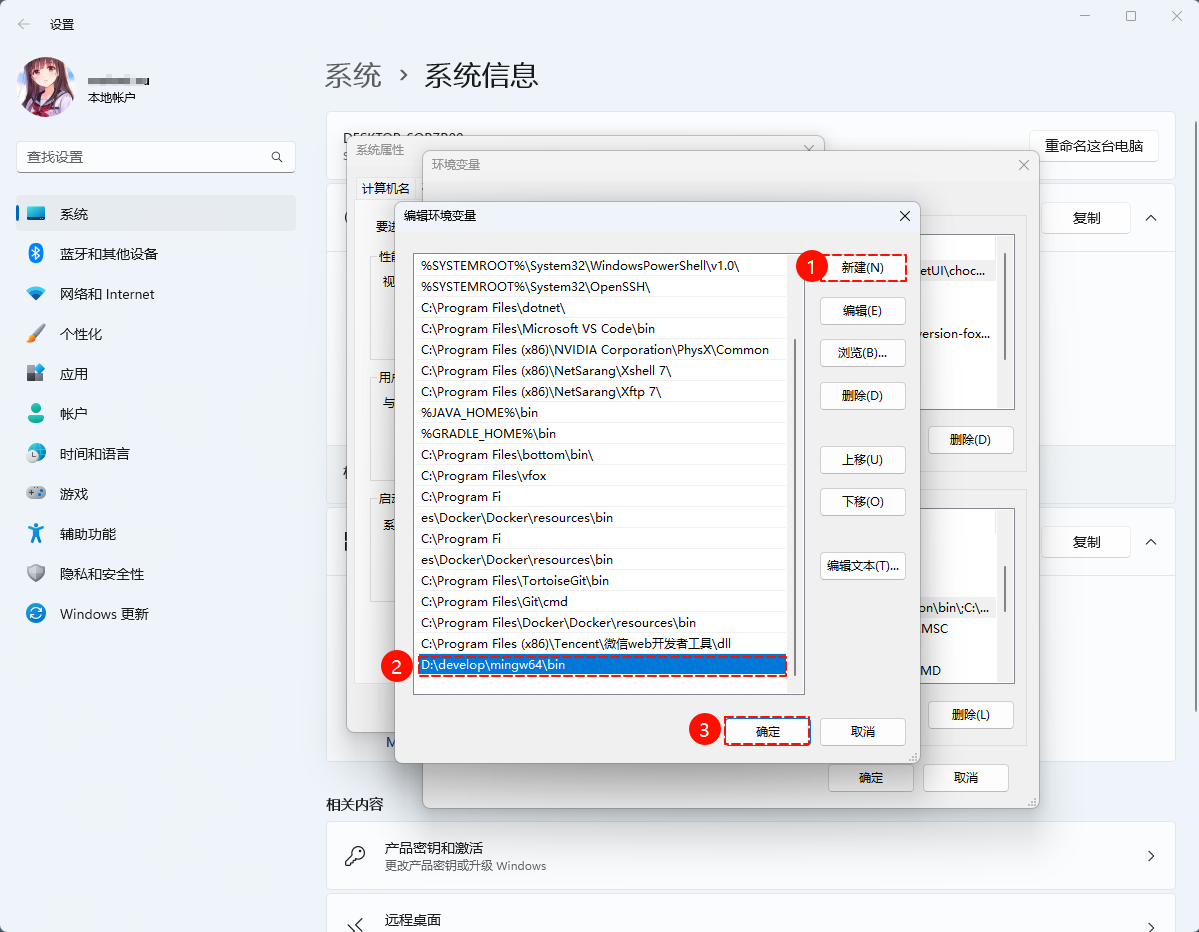Click 新建(N) to add a path entry

point(862,268)
